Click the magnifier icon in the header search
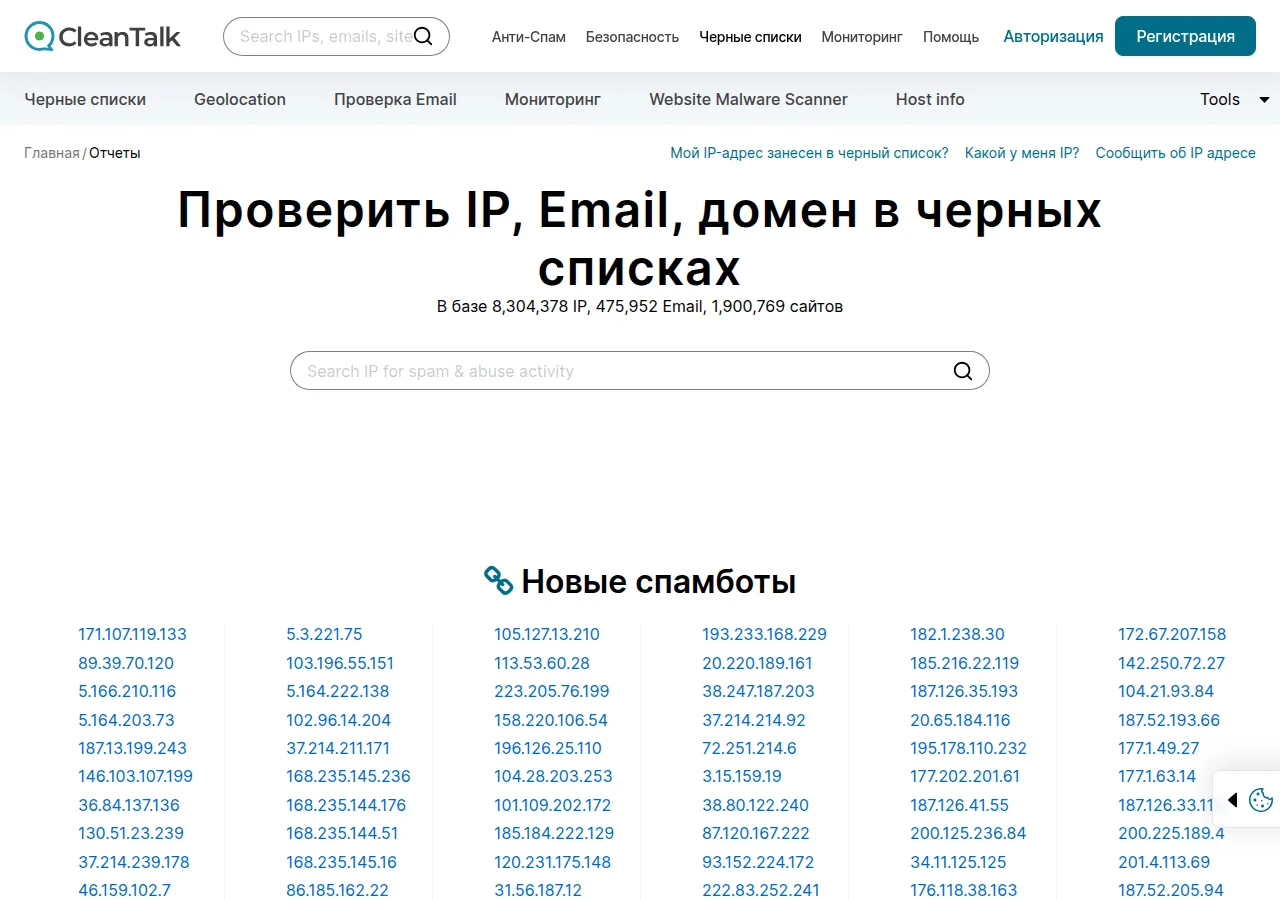The width and height of the screenshot is (1280, 900). coord(423,36)
